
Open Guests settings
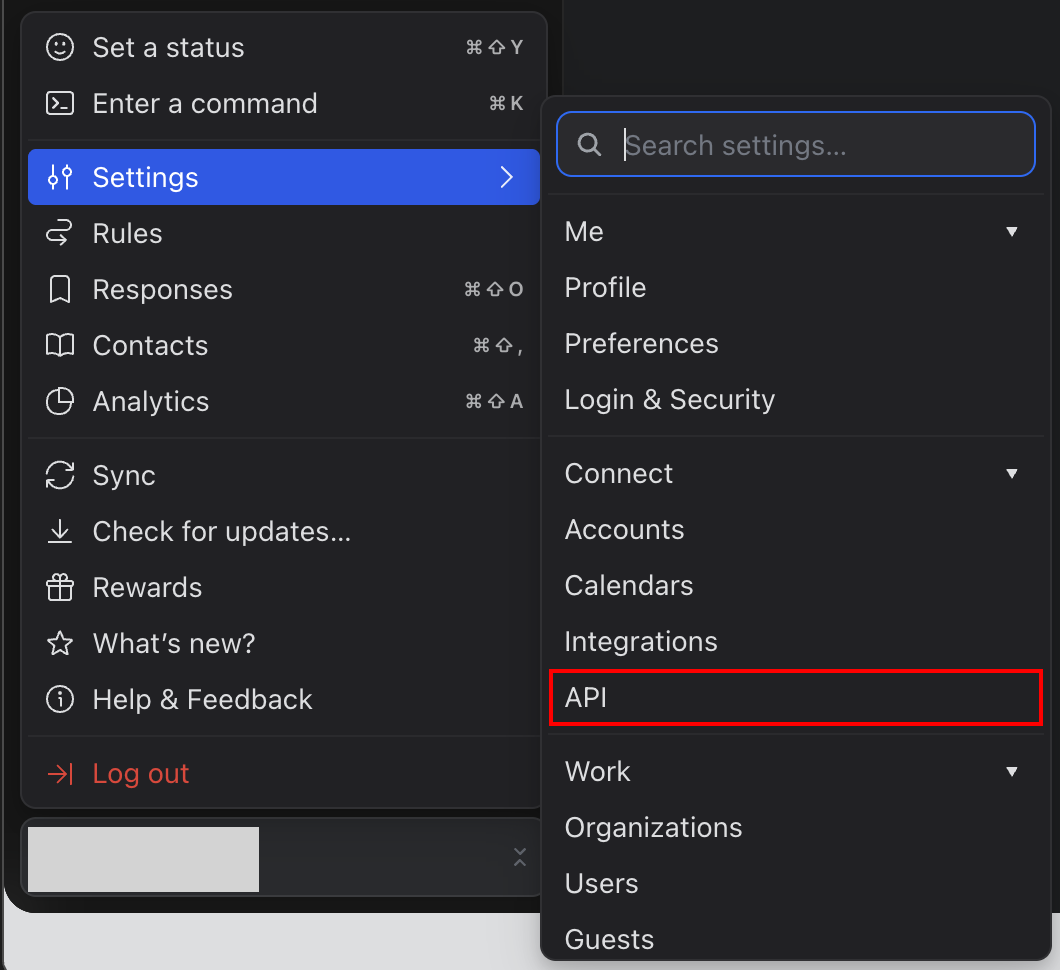point(796,940)
